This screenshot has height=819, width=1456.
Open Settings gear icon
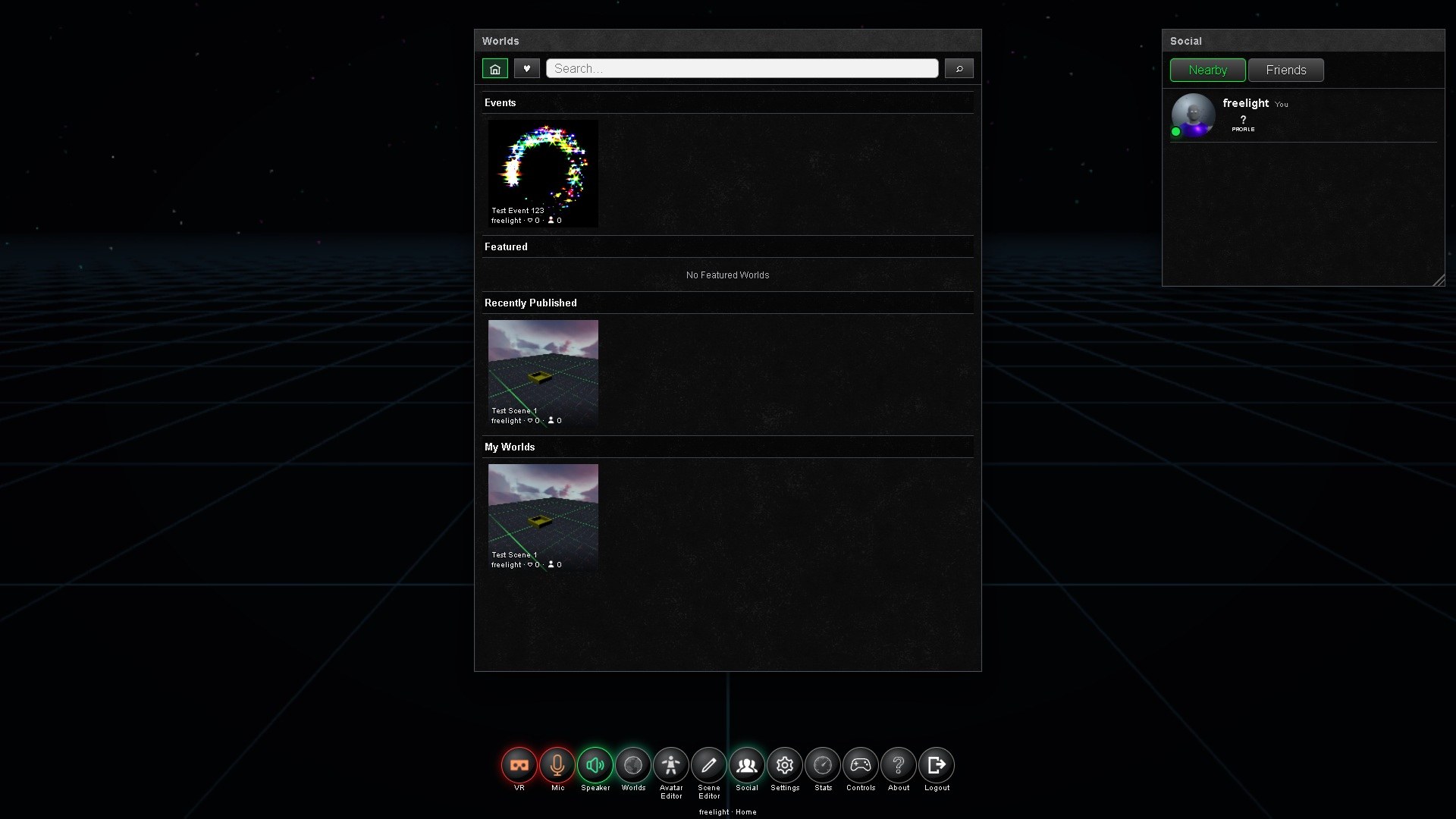pos(785,765)
